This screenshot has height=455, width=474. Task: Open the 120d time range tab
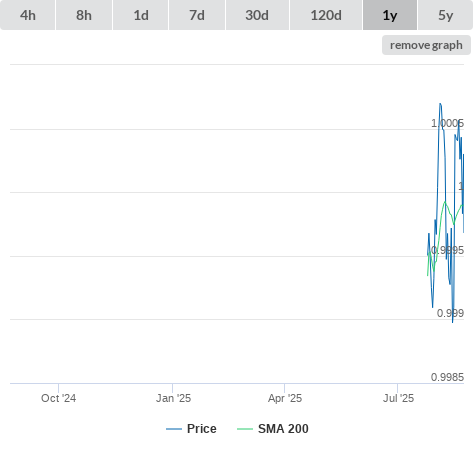[x=326, y=15]
